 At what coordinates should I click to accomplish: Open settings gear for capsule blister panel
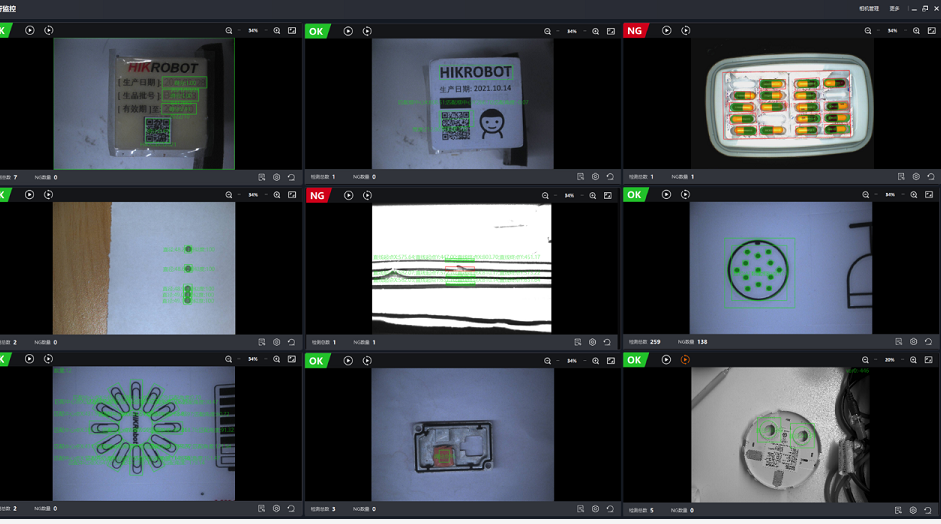click(x=916, y=177)
